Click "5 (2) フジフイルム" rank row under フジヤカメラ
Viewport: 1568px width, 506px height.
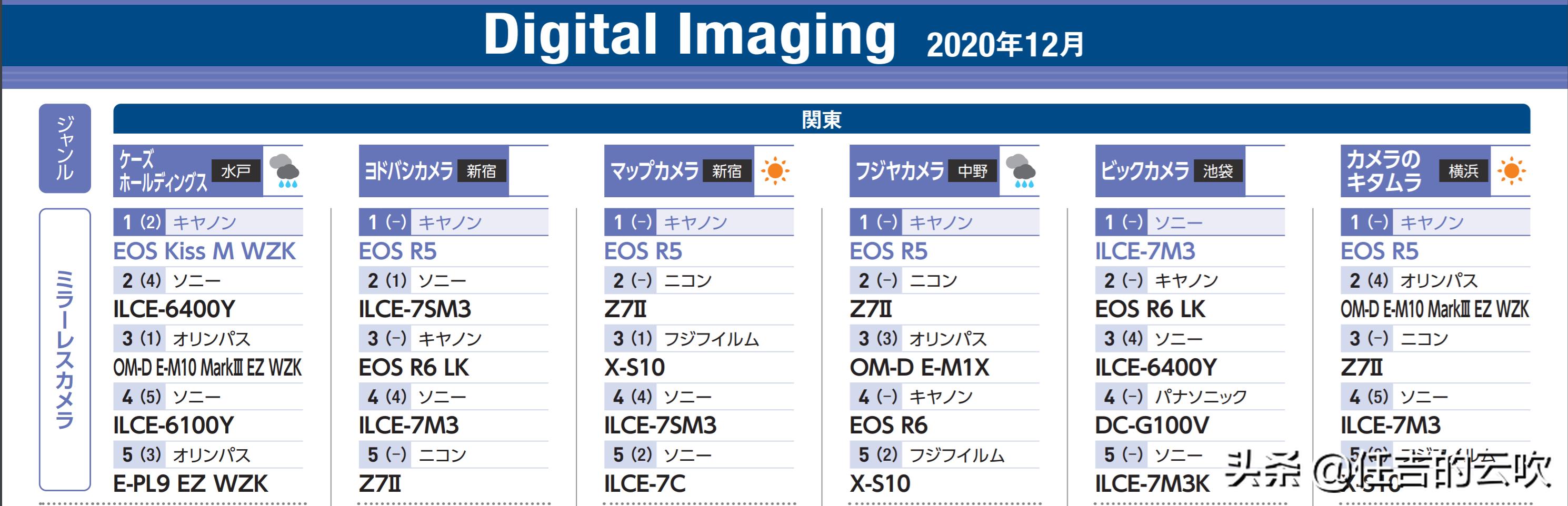pos(945,455)
